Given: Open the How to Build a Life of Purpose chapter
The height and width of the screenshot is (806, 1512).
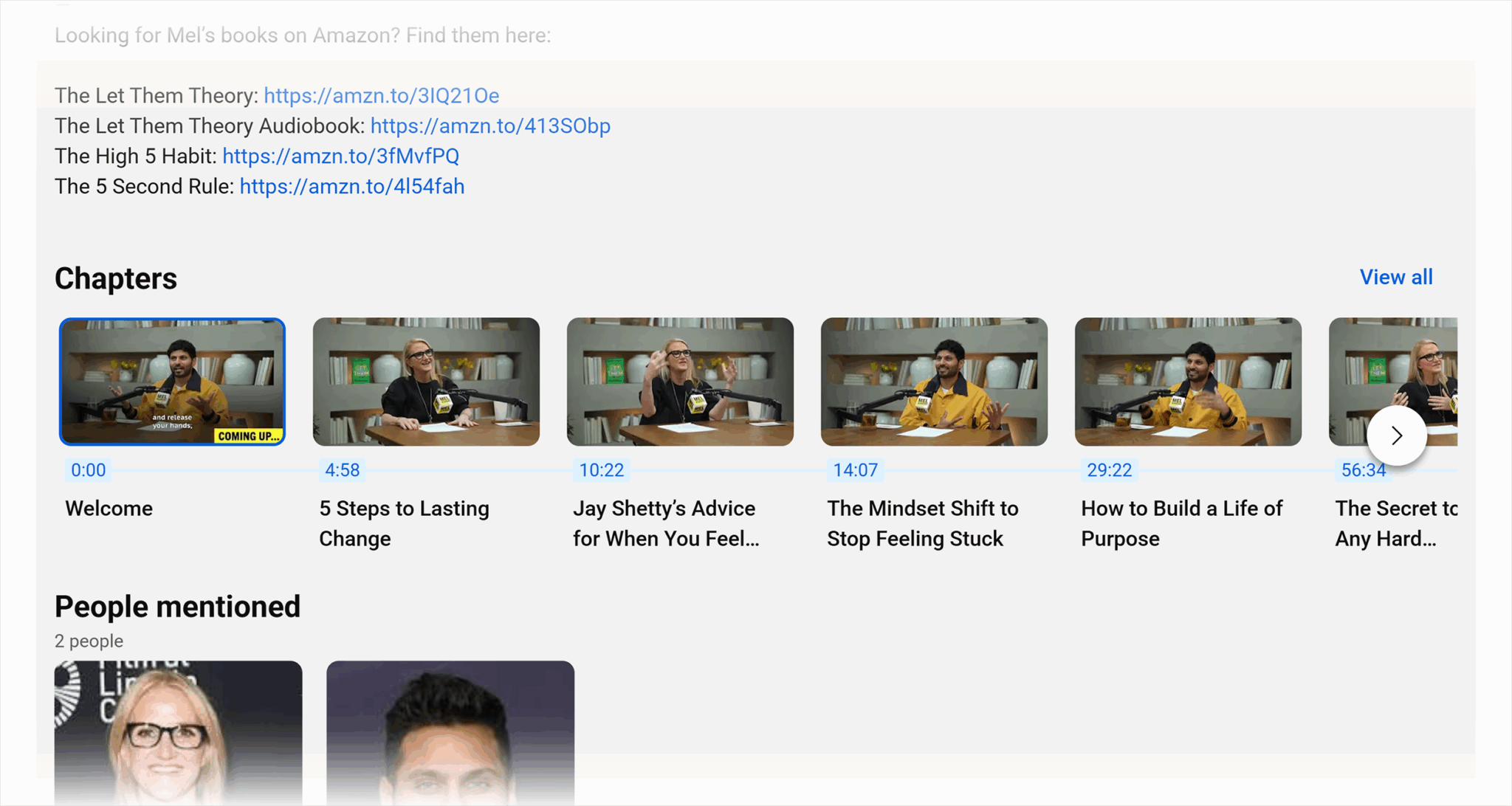Looking at the screenshot, I should 1188,382.
